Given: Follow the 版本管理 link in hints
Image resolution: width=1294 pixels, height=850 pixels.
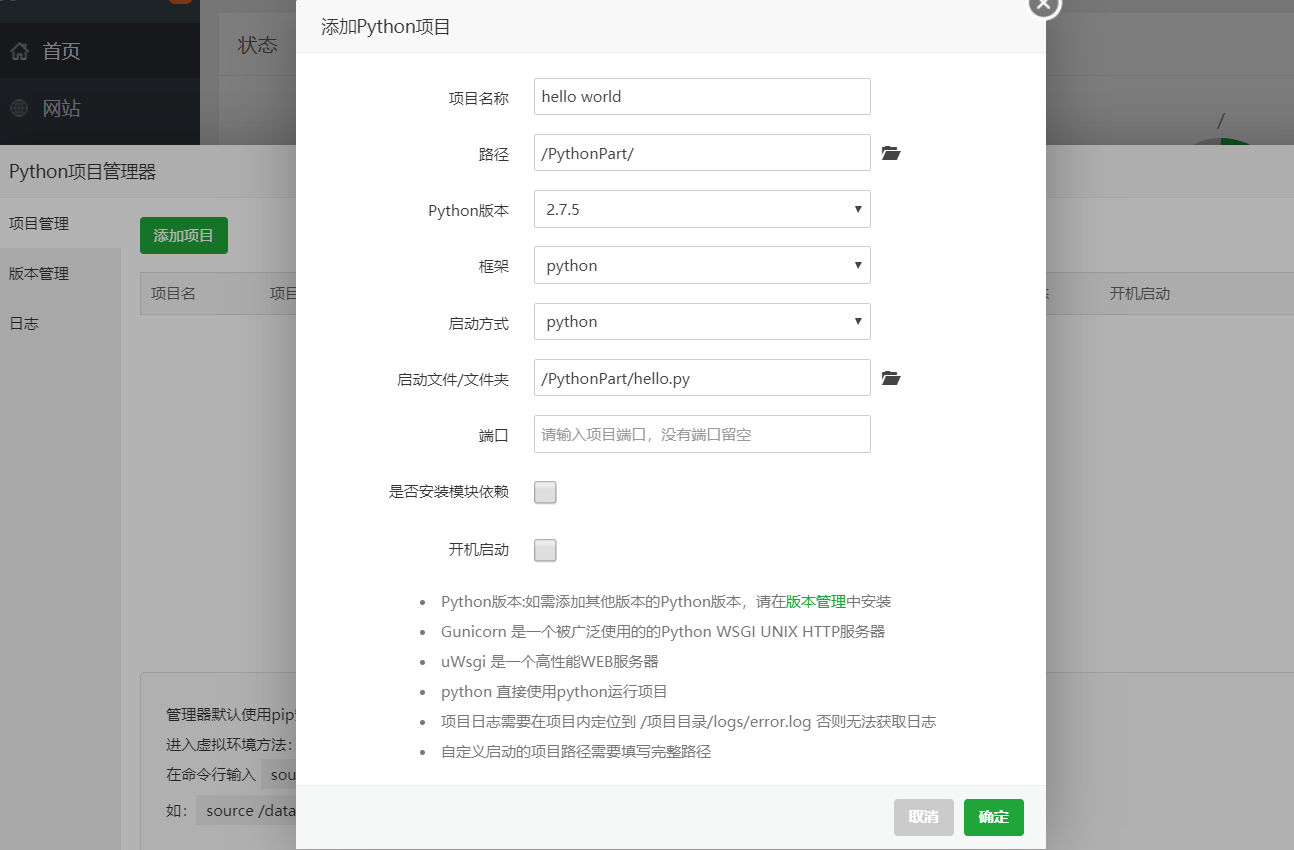Looking at the screenshot, I should [816, 602].
